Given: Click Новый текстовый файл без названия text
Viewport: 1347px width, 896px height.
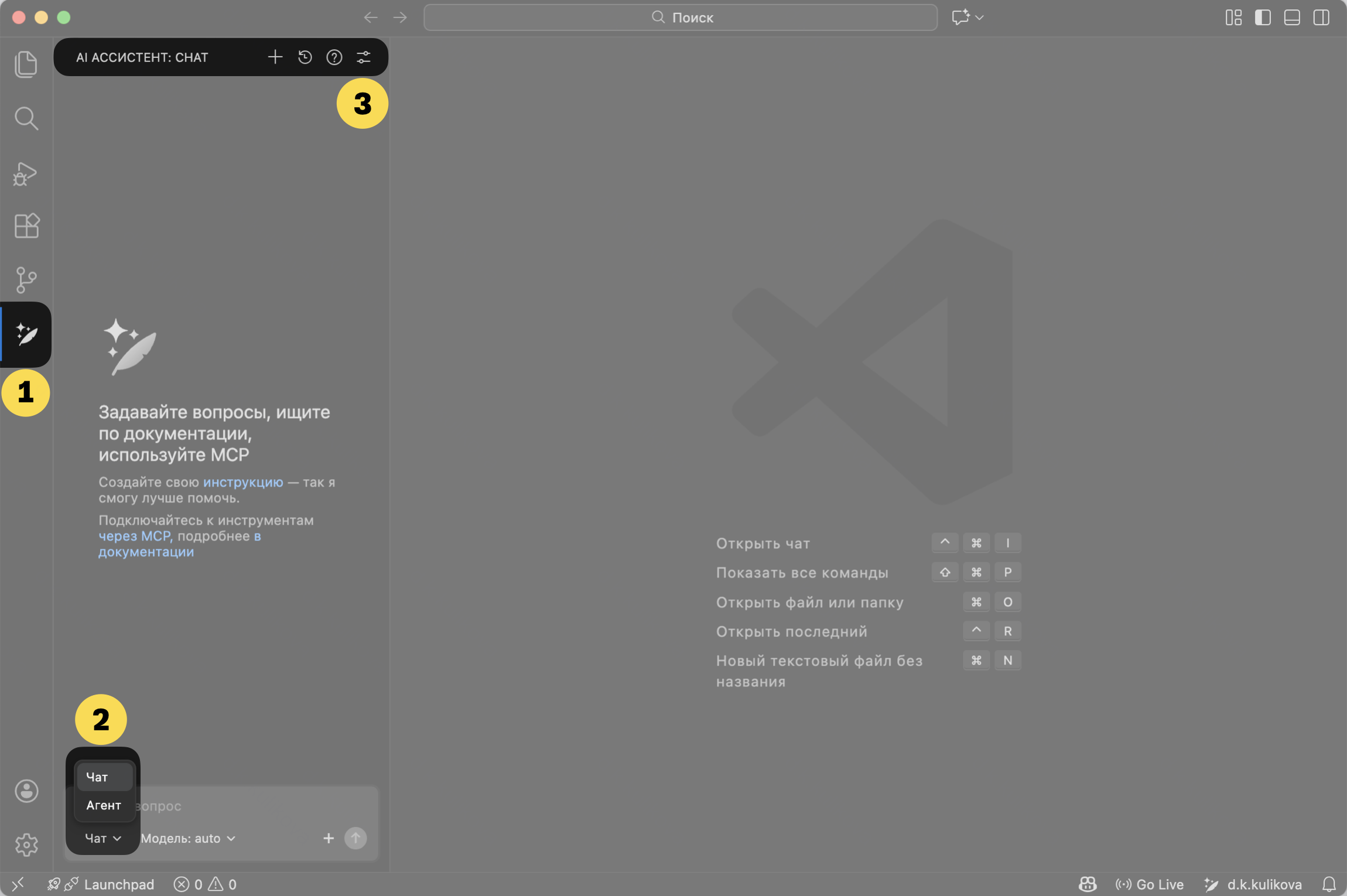Looking at the screenshot, I should [819, 671].
